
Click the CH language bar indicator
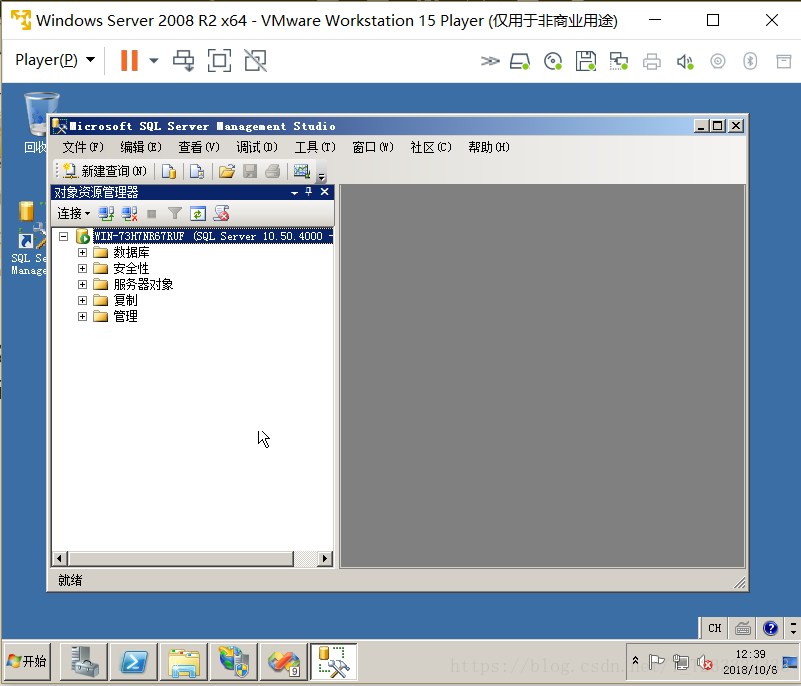[x=715, y=628]
